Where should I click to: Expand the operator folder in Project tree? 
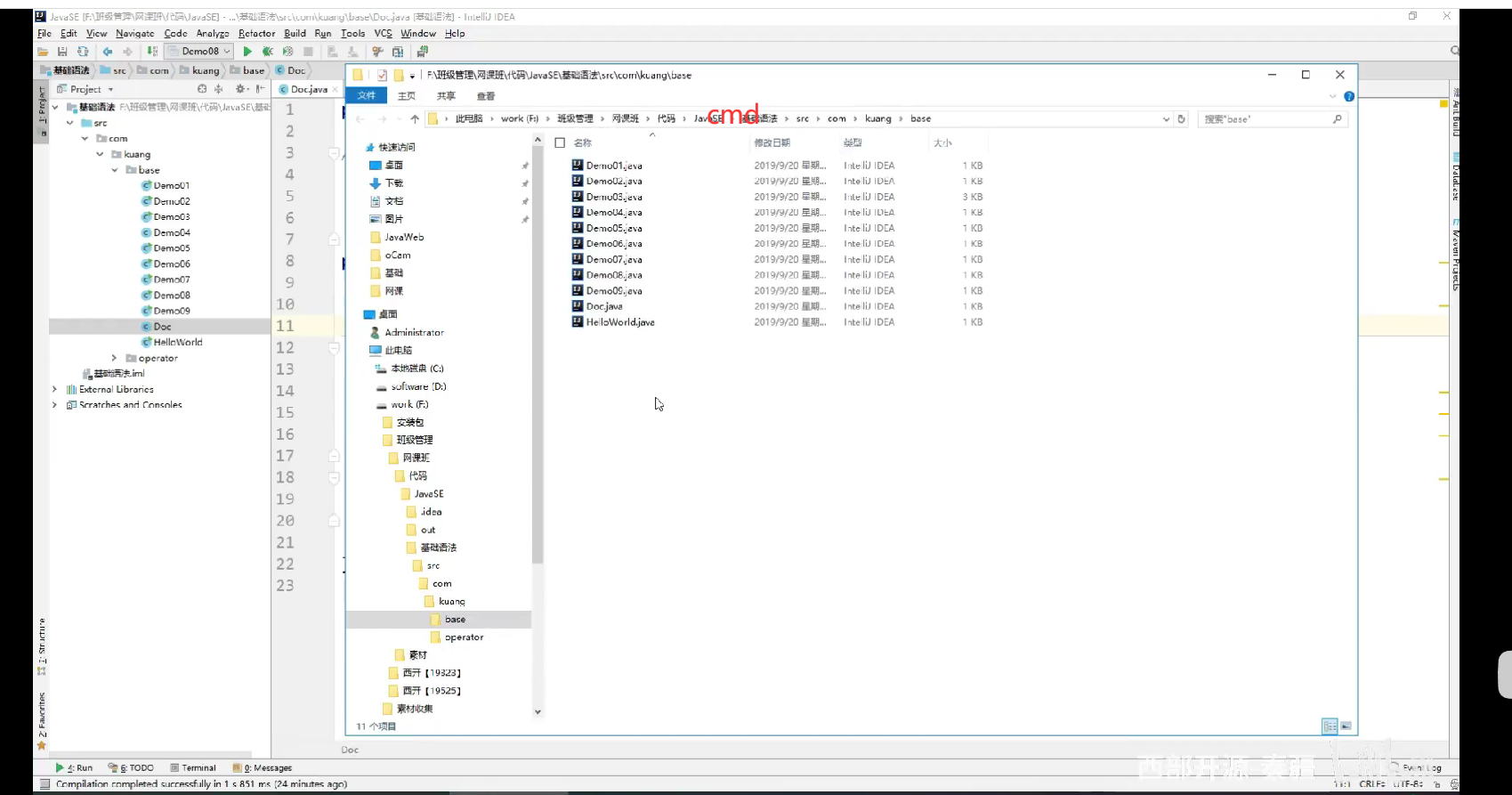115,358
